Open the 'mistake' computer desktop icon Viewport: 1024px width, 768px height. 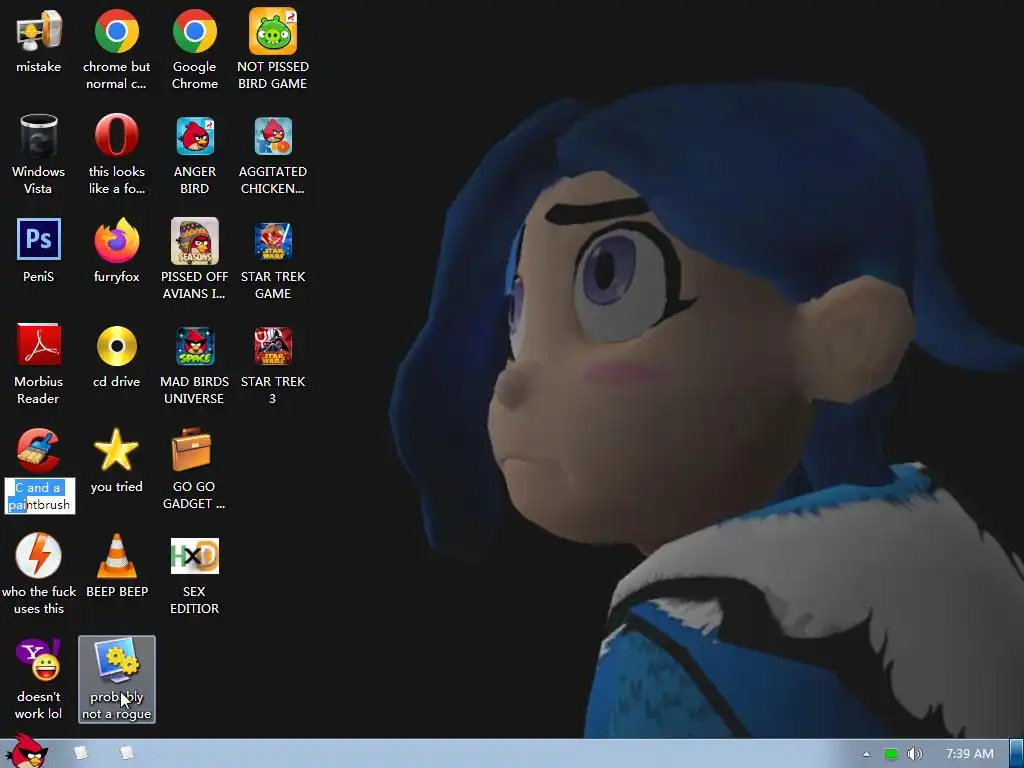pyautogui.click(x=39, y=31)
